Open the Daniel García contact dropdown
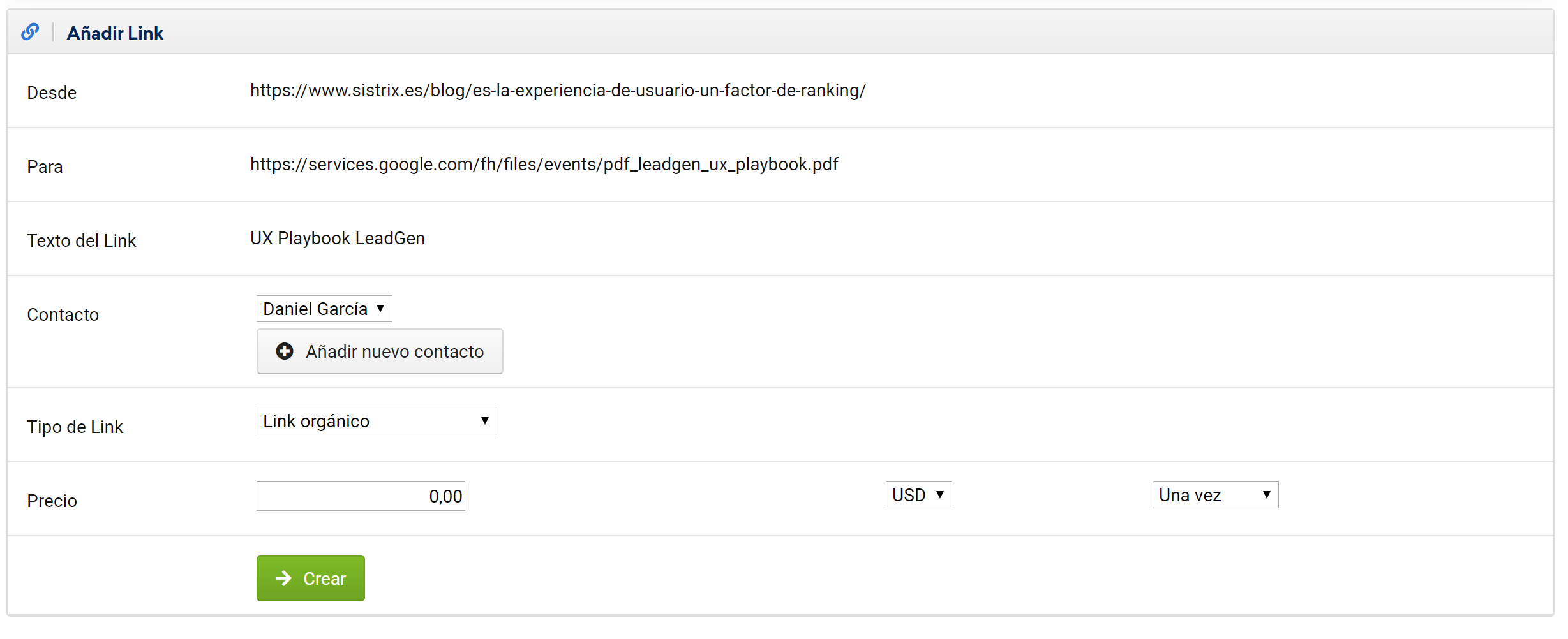This screenshot has width=1568, height=639. point(324,309)
